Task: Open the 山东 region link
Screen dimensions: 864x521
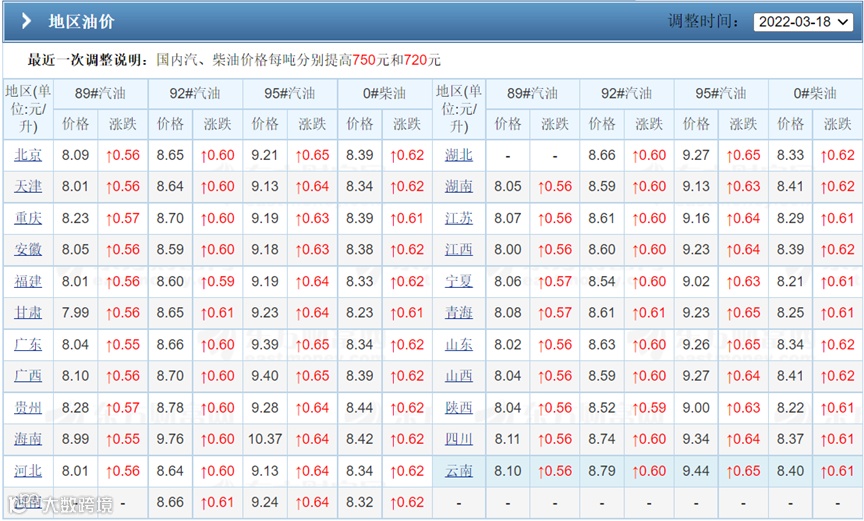Action: click(459, 345)
